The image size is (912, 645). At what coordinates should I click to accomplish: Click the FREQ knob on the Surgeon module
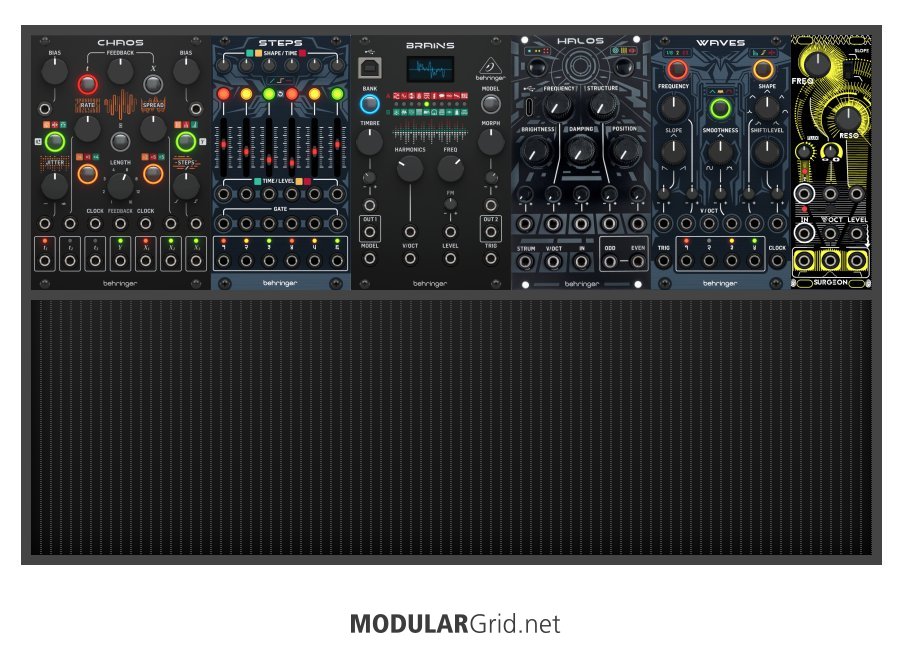pyautogui.click(x=816, y=63)
